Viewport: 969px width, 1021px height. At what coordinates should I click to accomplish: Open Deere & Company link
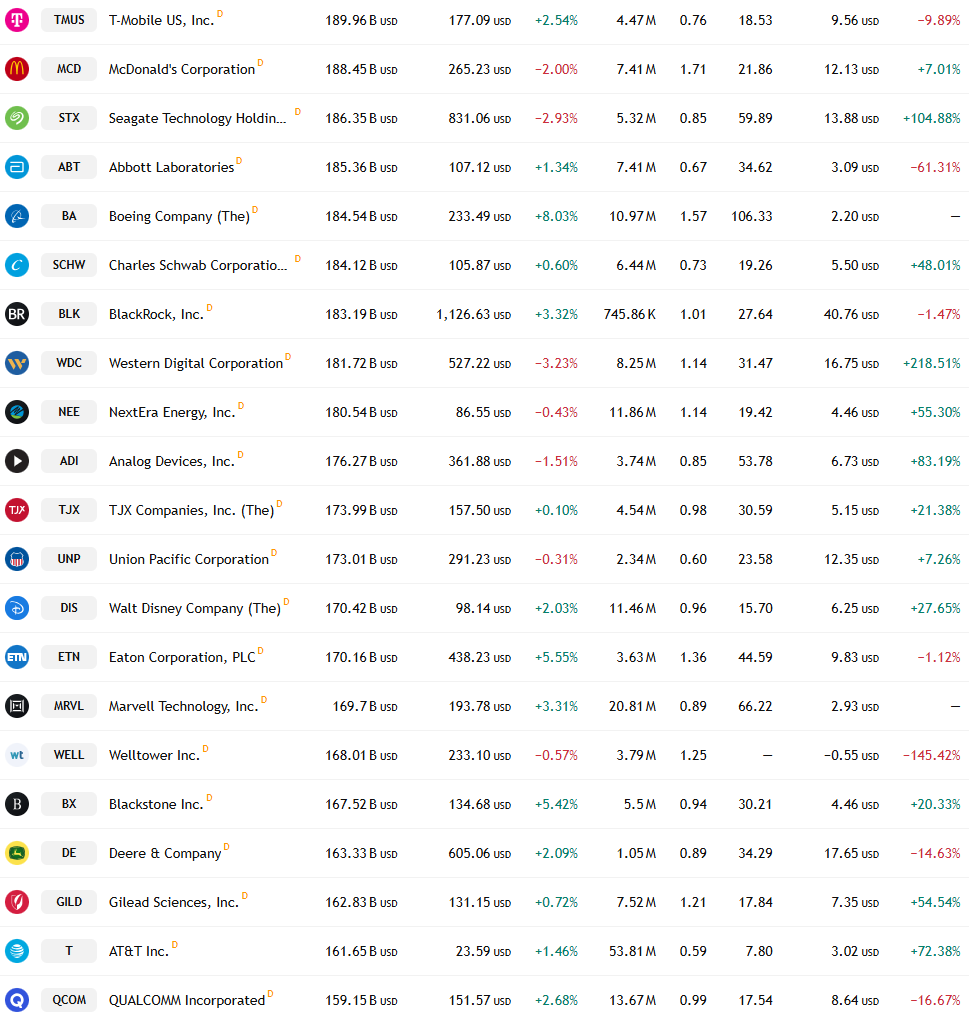coord(165,854)
